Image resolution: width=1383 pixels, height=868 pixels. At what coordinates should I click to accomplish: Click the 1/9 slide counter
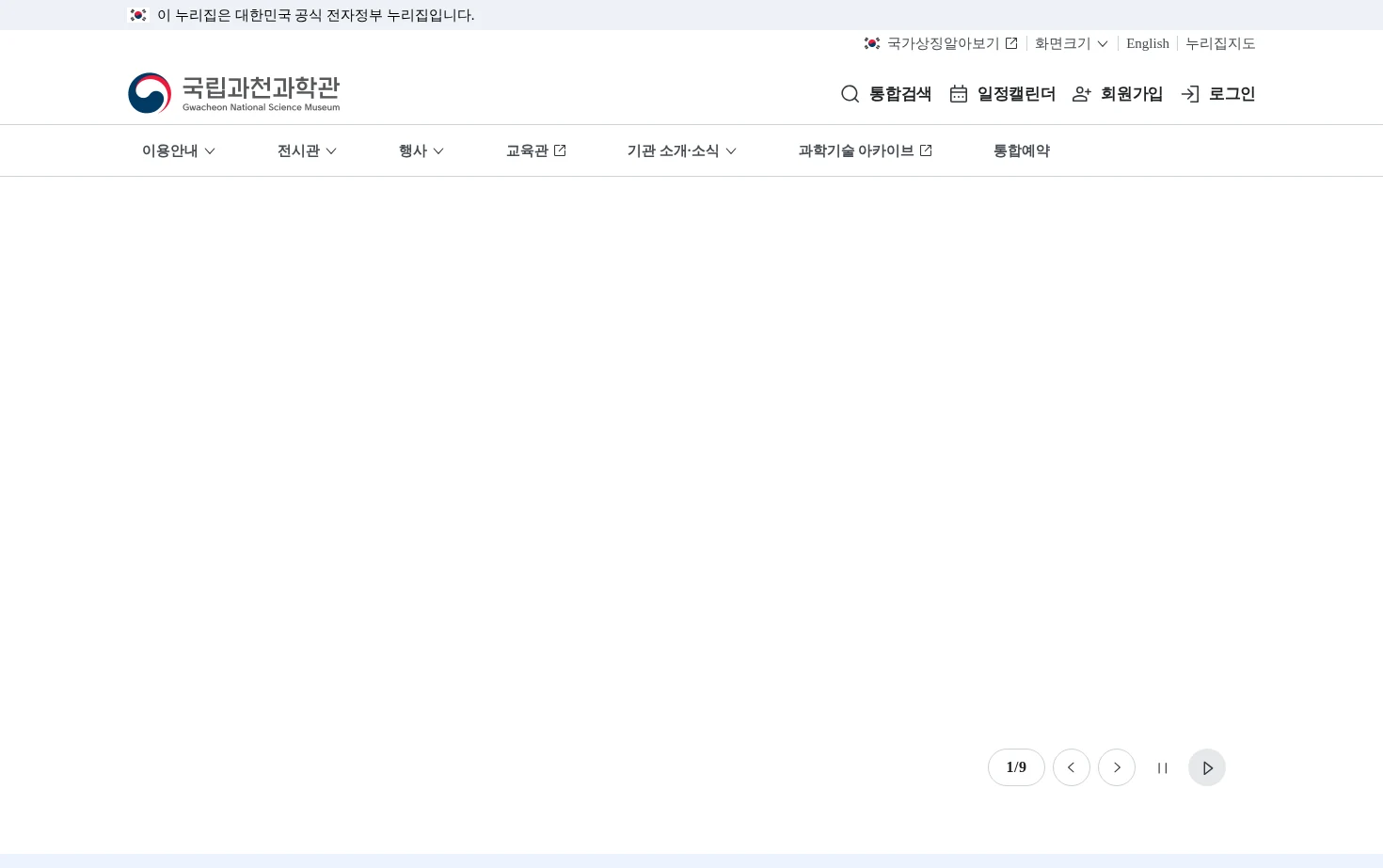[1016, 767]
